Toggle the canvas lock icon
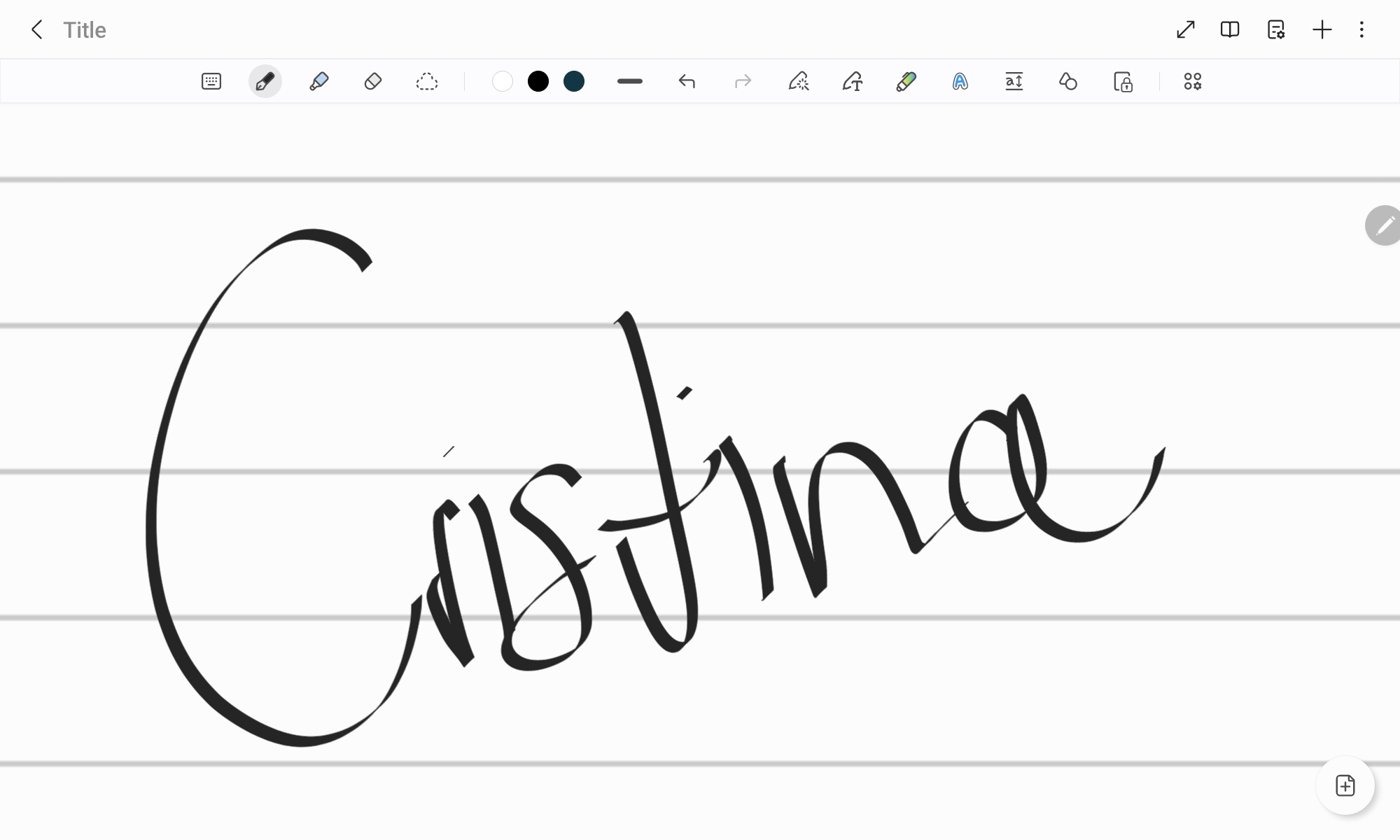1400x840 pixels. point(1123,81)
